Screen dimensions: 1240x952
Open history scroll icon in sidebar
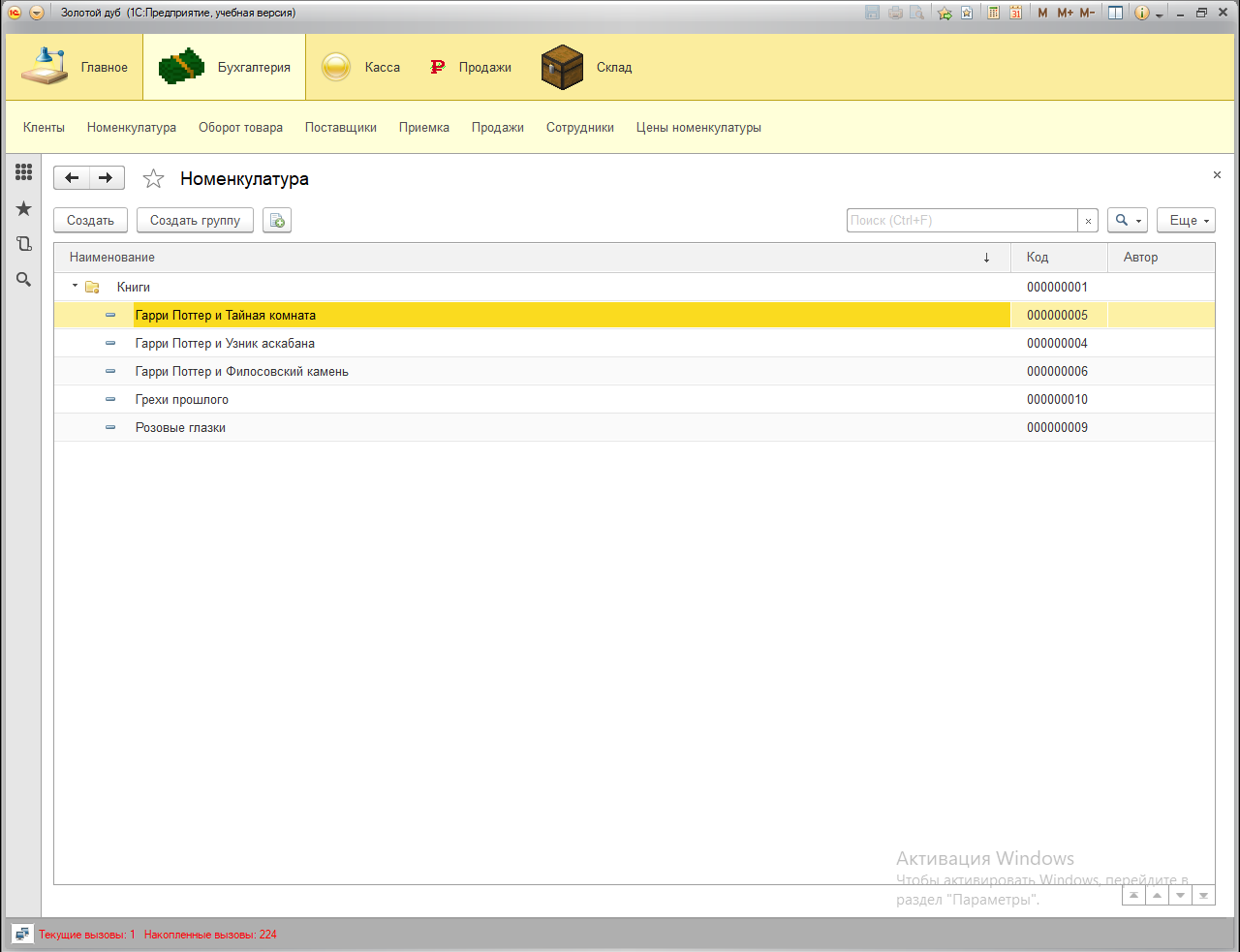point(23,244)
